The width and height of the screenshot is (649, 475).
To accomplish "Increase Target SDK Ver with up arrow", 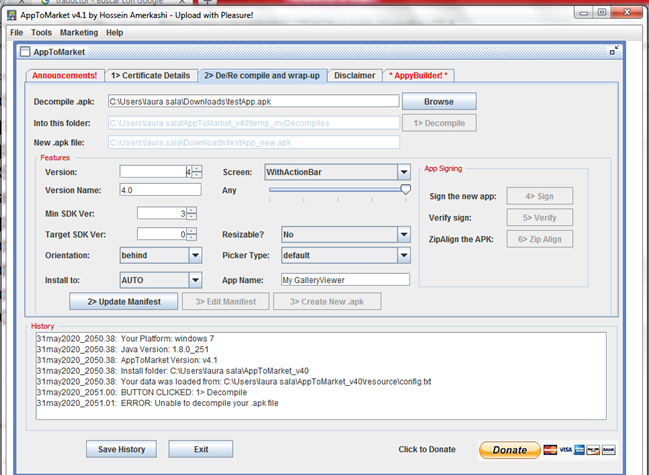I will (x=191, y=230).
